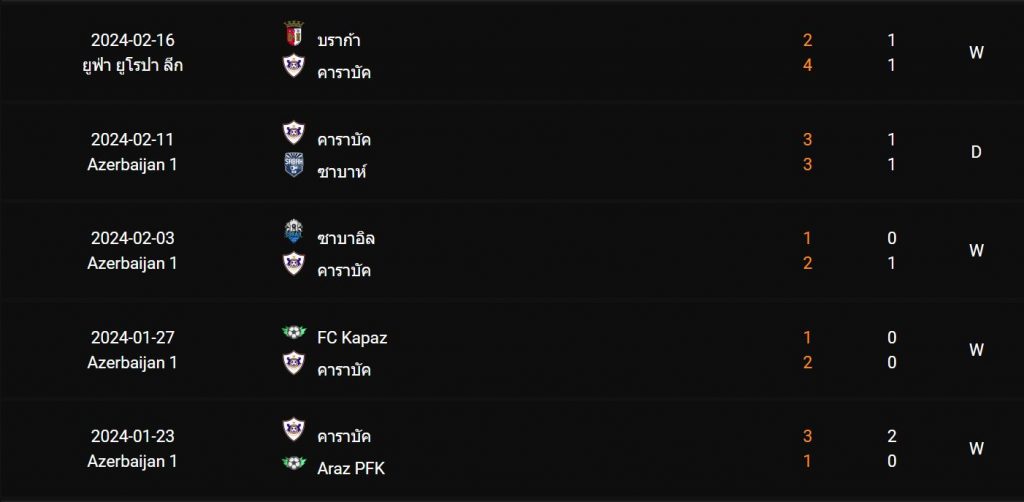Click the Braga club crest icon
This screenshot has width=1024, height=502.
tap(294, 33)
